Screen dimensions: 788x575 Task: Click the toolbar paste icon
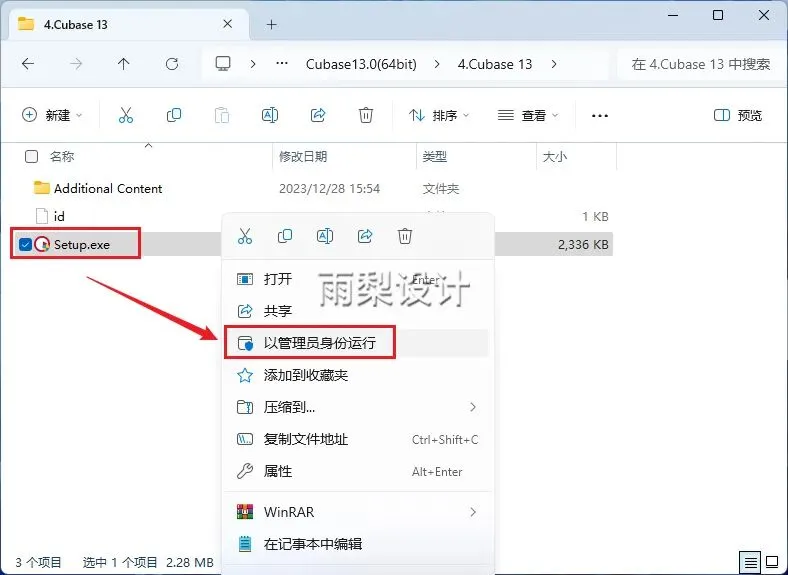coord(222,116)
